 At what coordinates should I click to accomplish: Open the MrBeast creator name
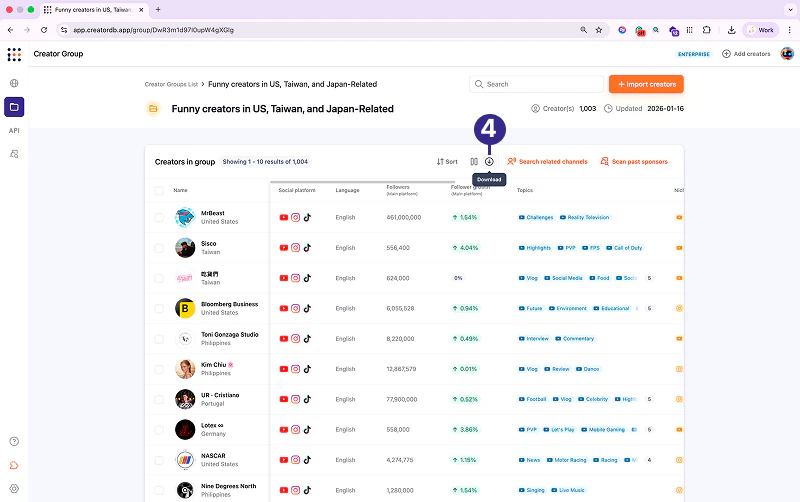[213, 213]
